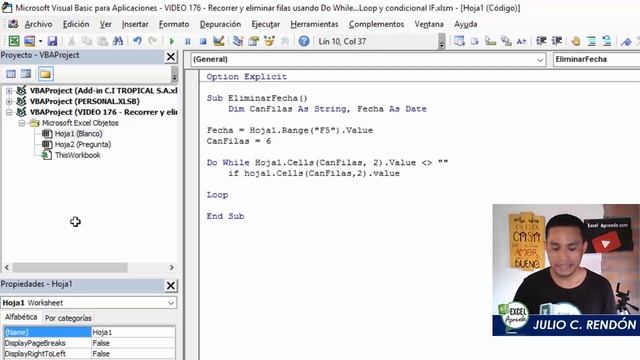The height and width of the screenshot is (360, 640).
Task: Open the Insertar menu
Action: coord(135,24)
